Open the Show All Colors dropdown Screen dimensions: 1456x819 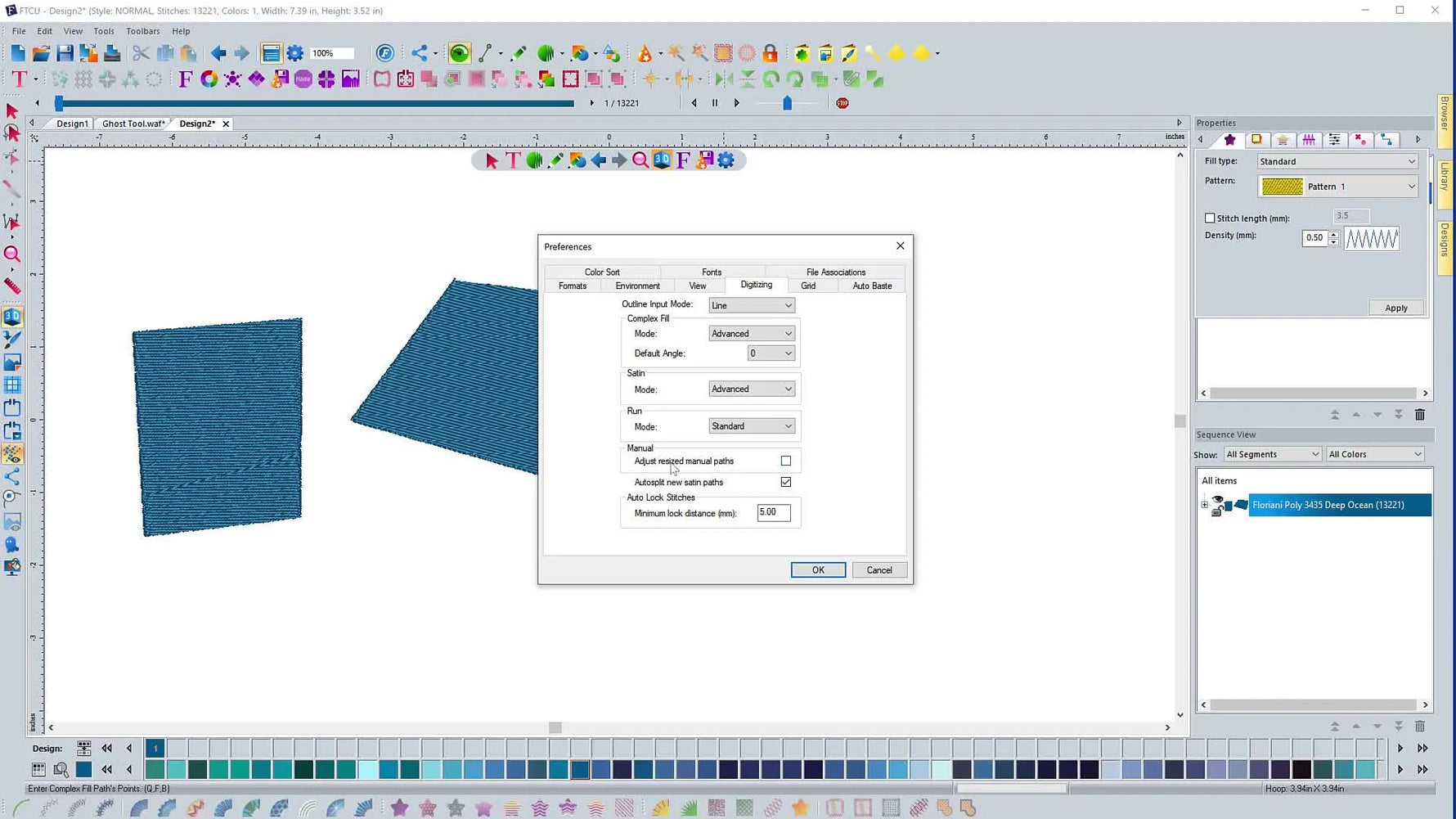(x=1374, y=453)
